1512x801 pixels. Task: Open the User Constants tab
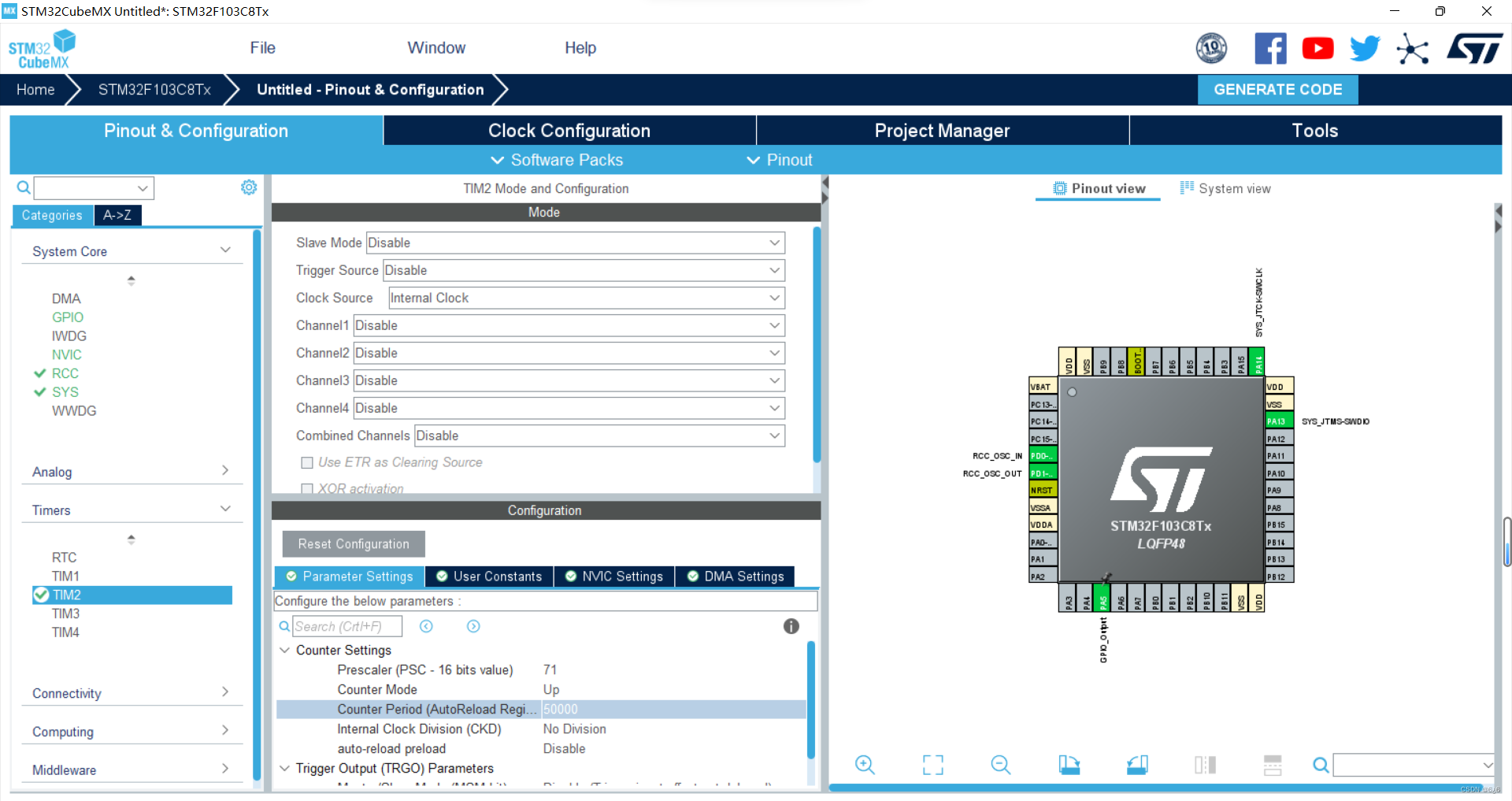pyautogui.click(x=489, y=577)
